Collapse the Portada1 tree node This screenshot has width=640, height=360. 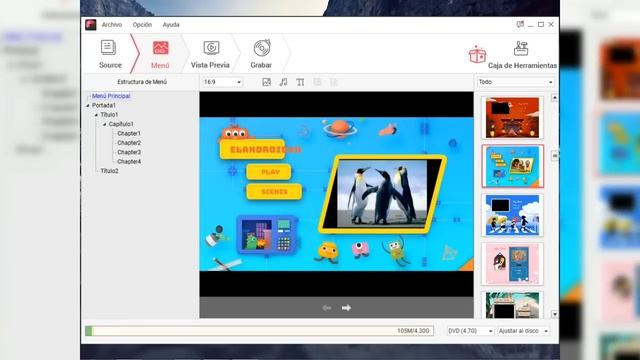(x=88, y=105)
